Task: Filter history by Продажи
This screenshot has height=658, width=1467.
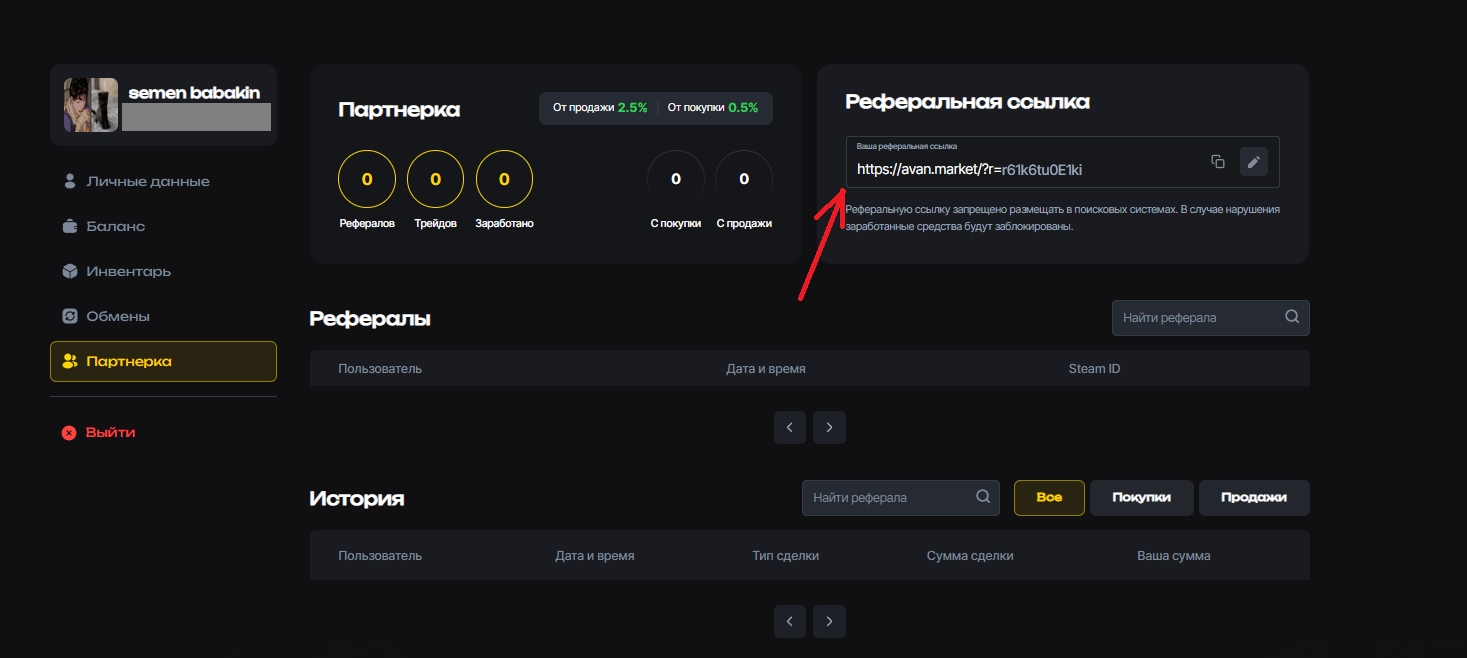Action: pos(1254,497)
